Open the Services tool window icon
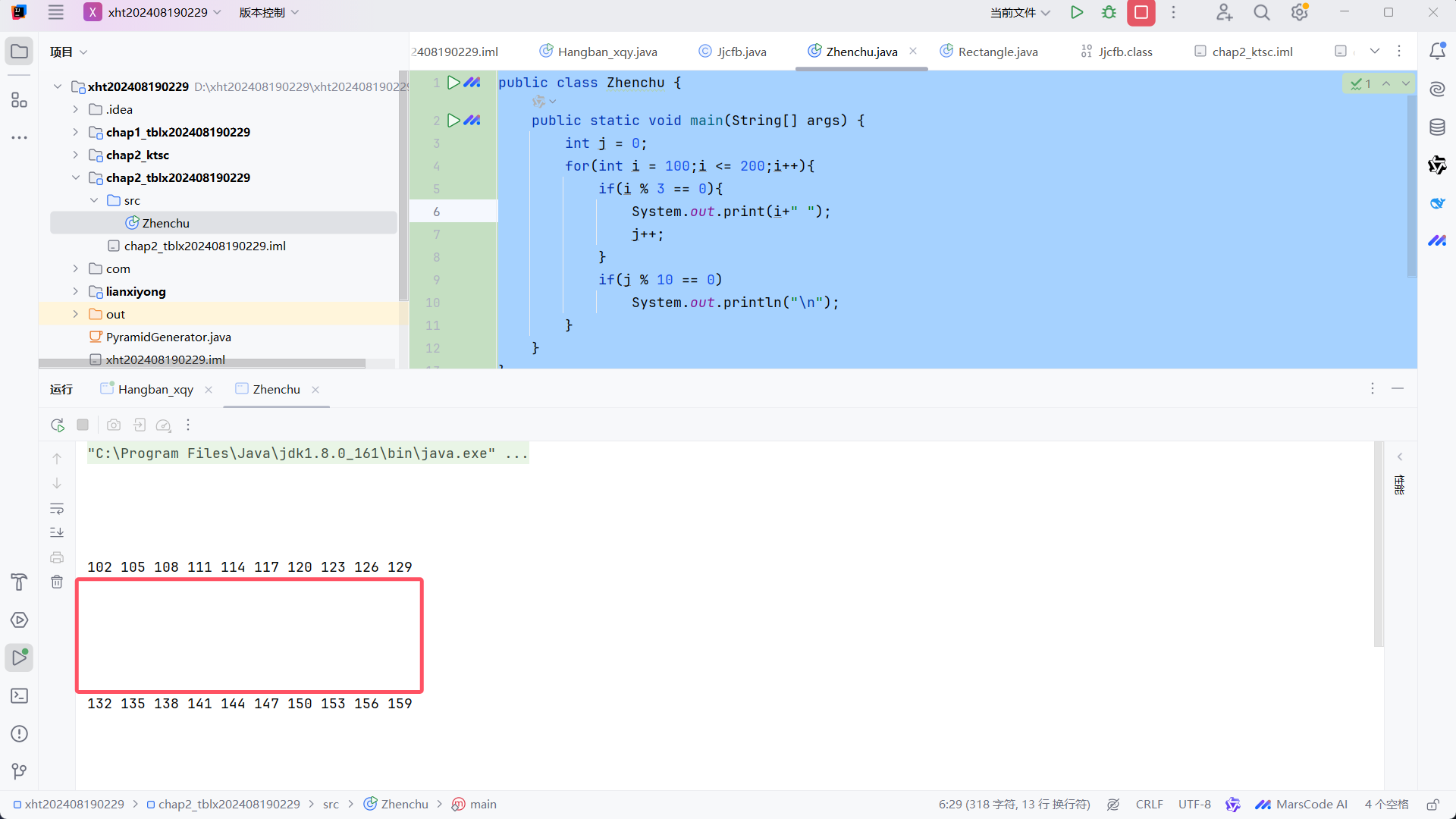The width and height of the screenshot is (1456, 819). [20, 620]
